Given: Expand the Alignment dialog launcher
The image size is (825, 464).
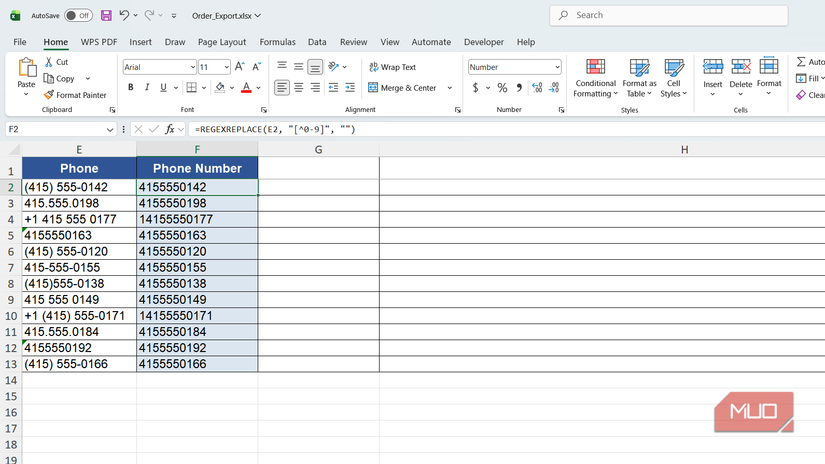Looking at the screenshot, I should click(458, 110).
